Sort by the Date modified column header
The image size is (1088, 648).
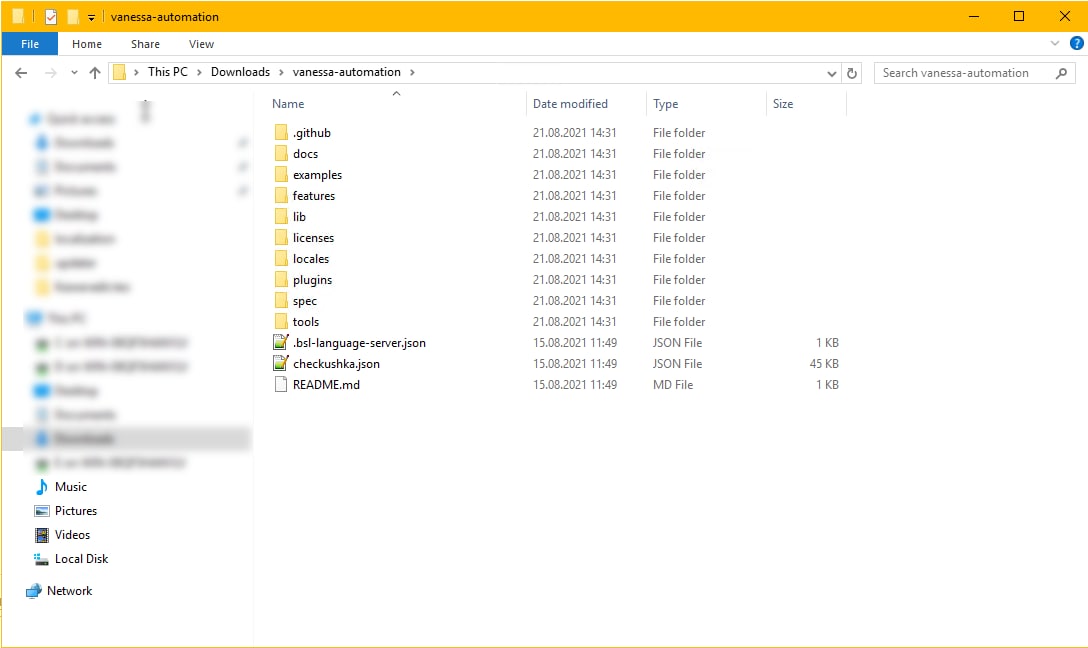570,103
